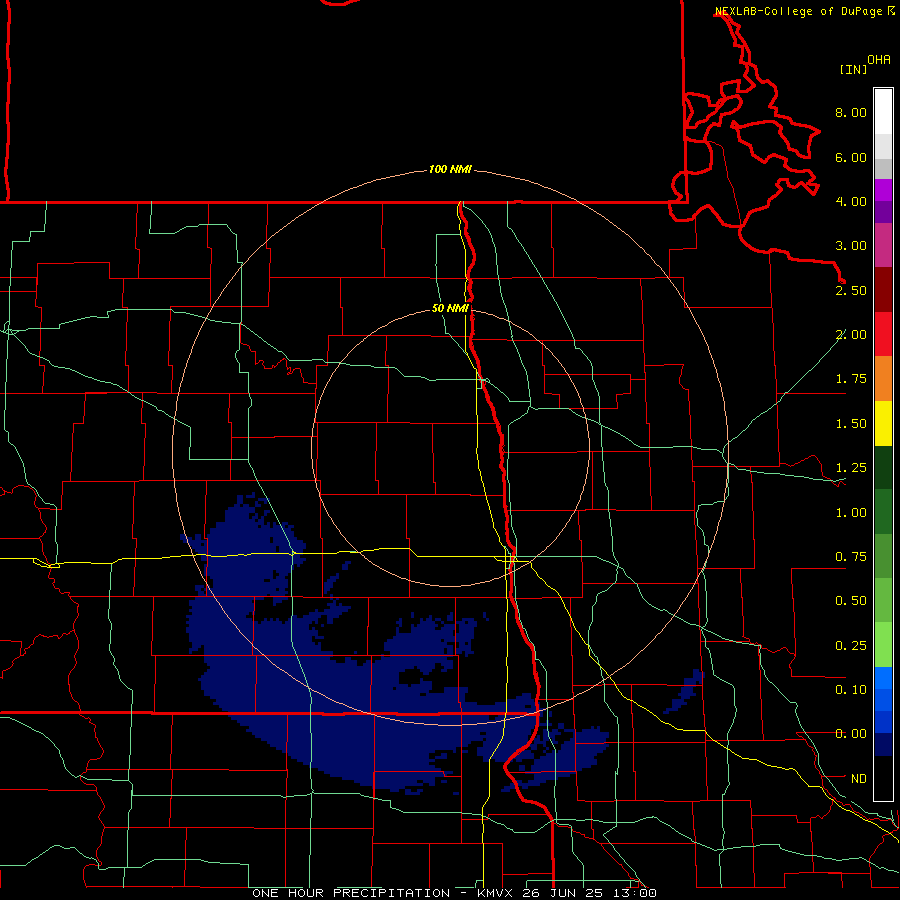
Task: Select the 0.00 legend value
Action: [851, 734]
